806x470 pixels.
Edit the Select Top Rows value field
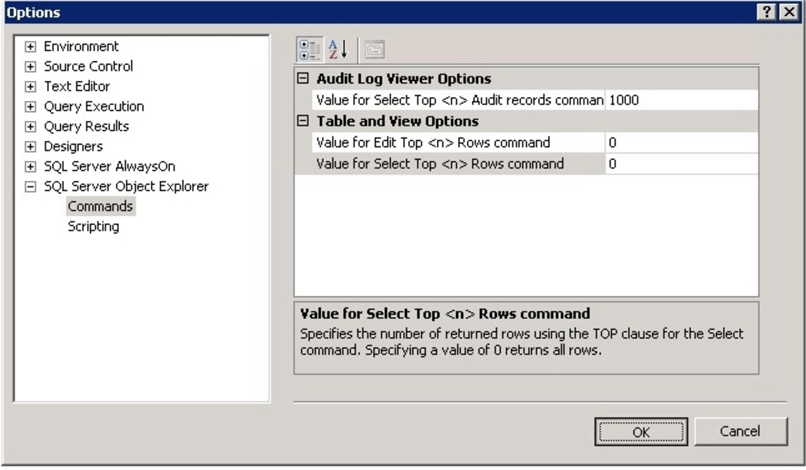682,164
